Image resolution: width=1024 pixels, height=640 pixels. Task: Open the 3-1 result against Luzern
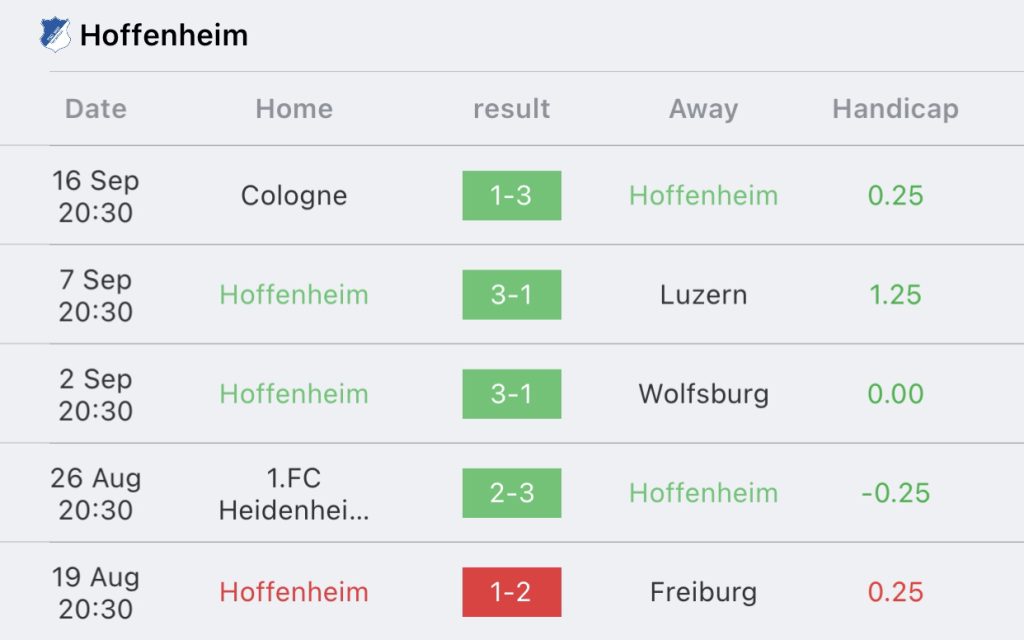(511, 295)
